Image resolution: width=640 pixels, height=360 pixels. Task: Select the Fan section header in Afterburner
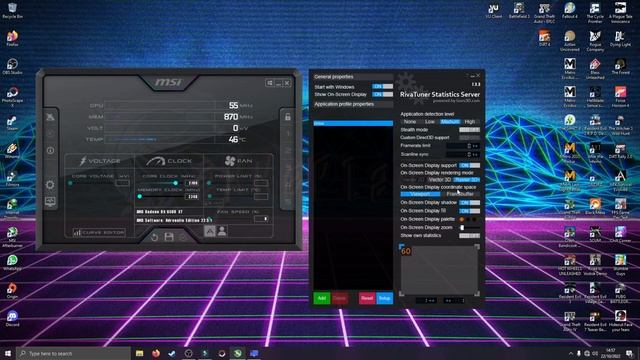click(238, 161)
